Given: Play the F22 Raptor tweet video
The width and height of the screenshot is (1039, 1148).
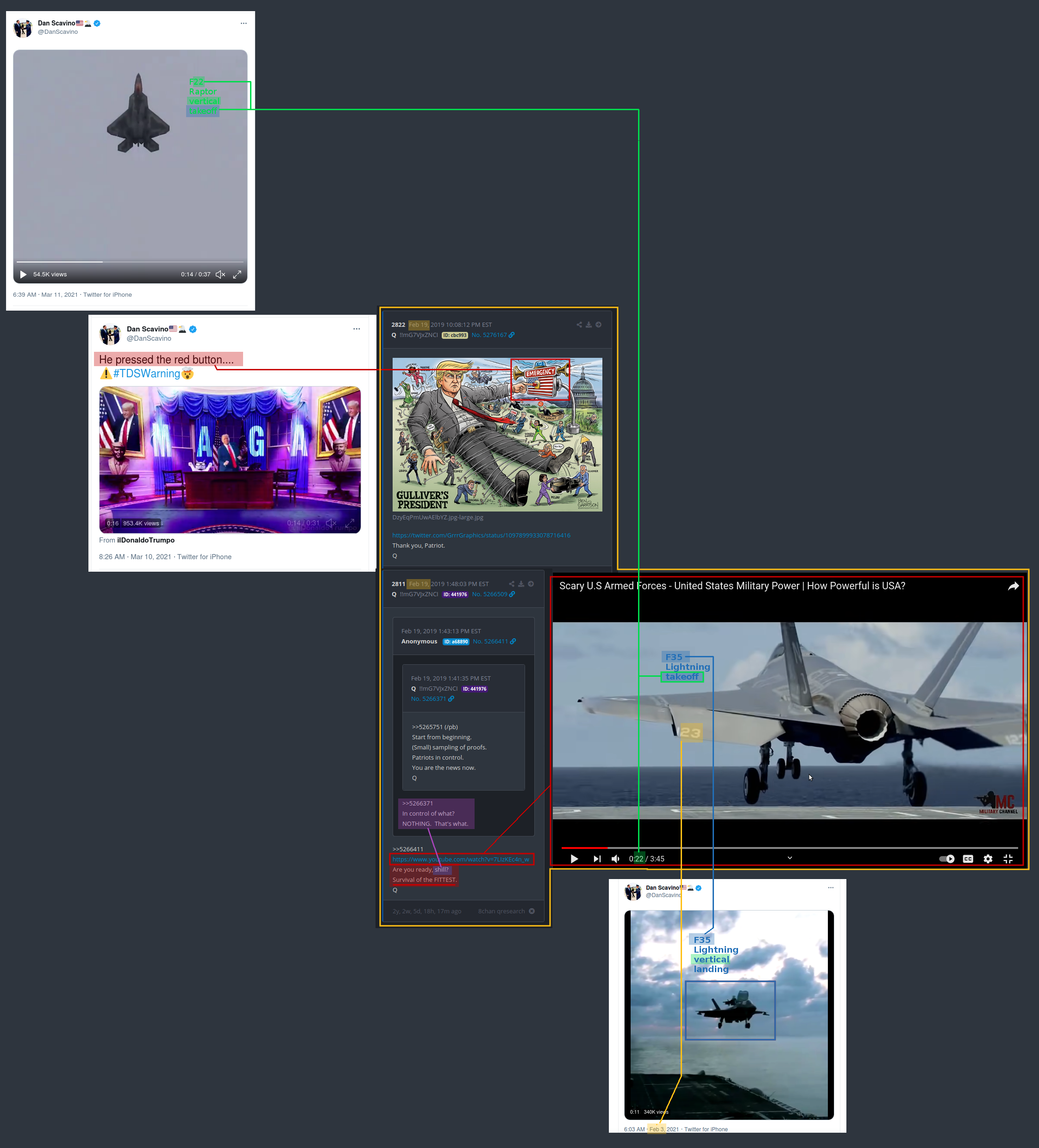Looking at the screenshot, I should tap(23, 275).
